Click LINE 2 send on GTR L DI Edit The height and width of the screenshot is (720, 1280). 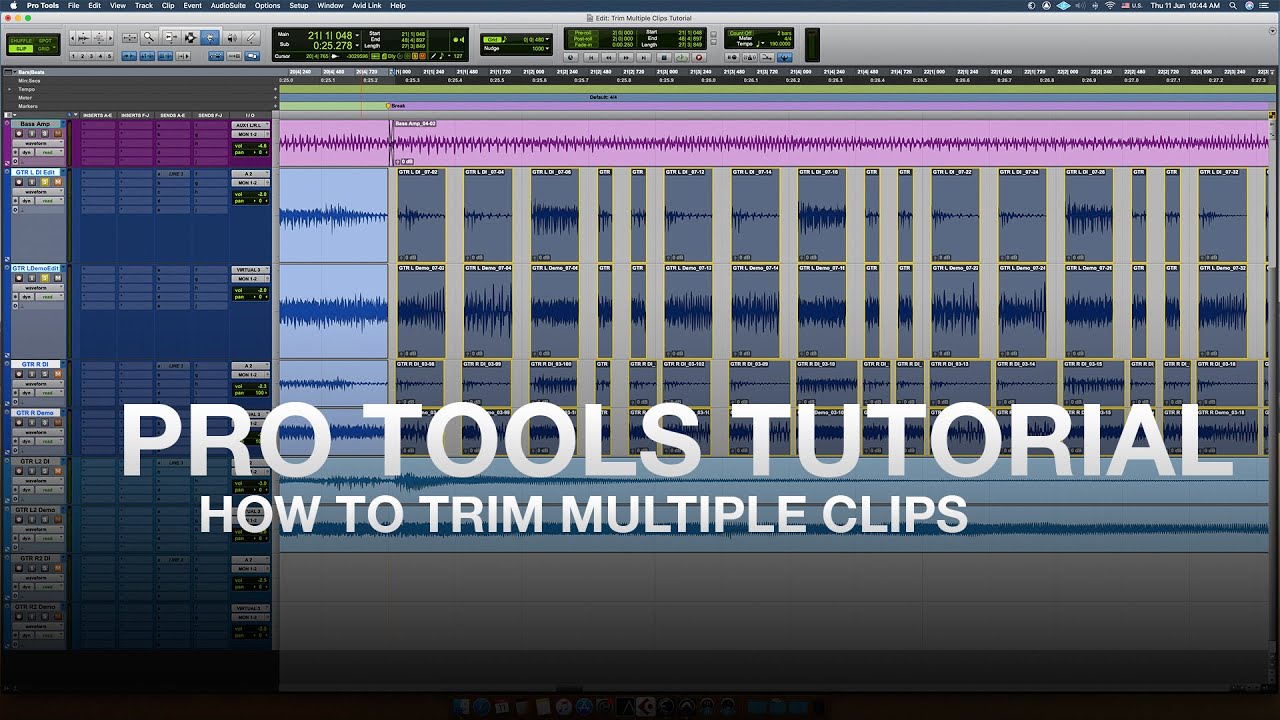pos(174,173)
